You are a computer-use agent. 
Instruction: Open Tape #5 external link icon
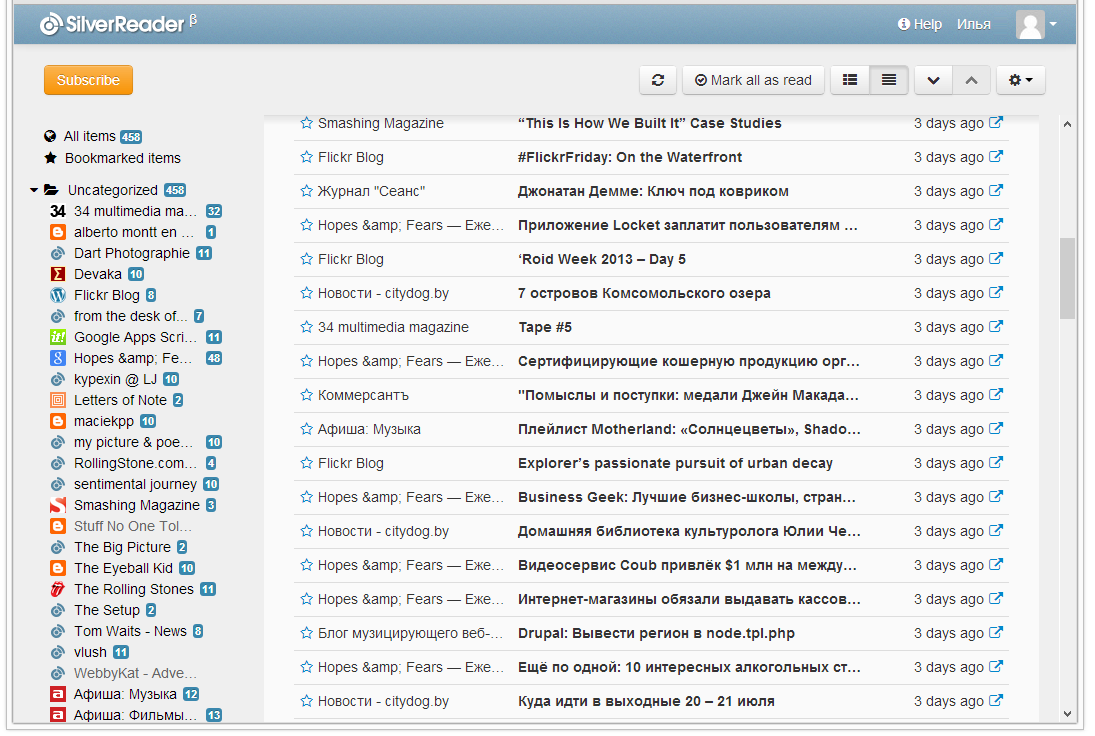[996, 326]
